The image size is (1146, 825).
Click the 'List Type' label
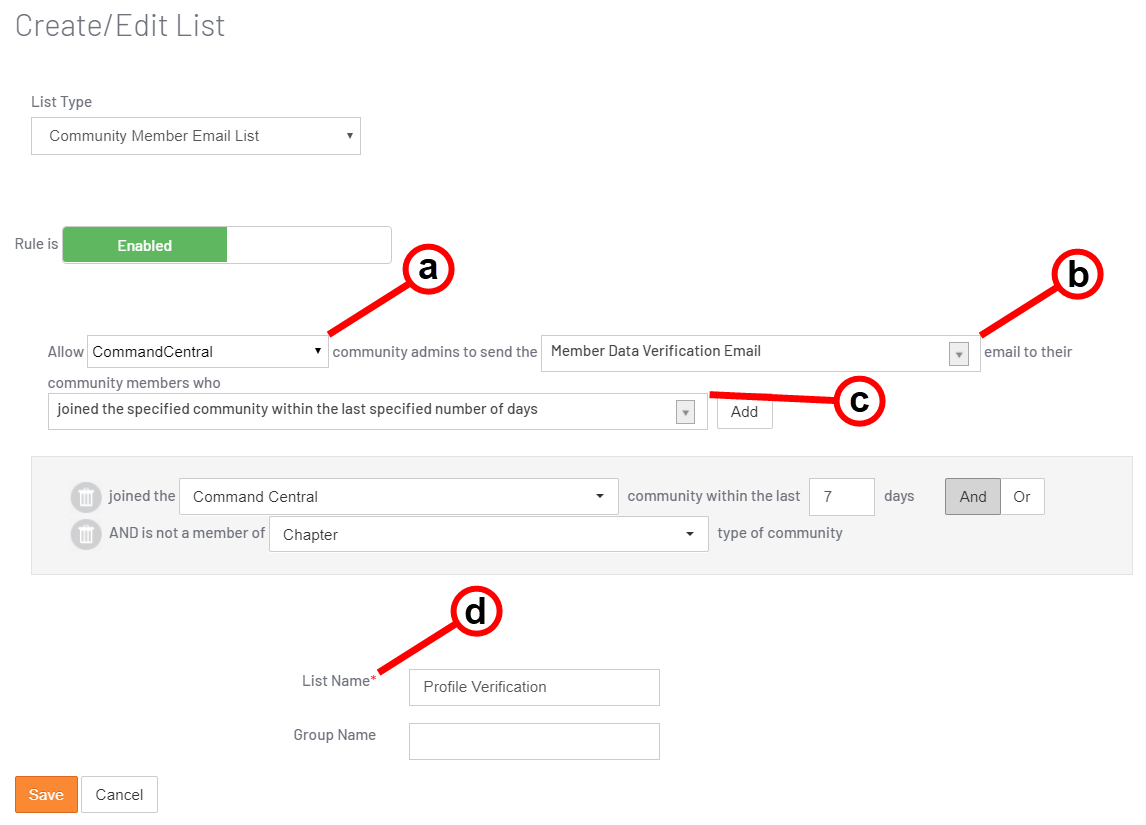[61, 102]
